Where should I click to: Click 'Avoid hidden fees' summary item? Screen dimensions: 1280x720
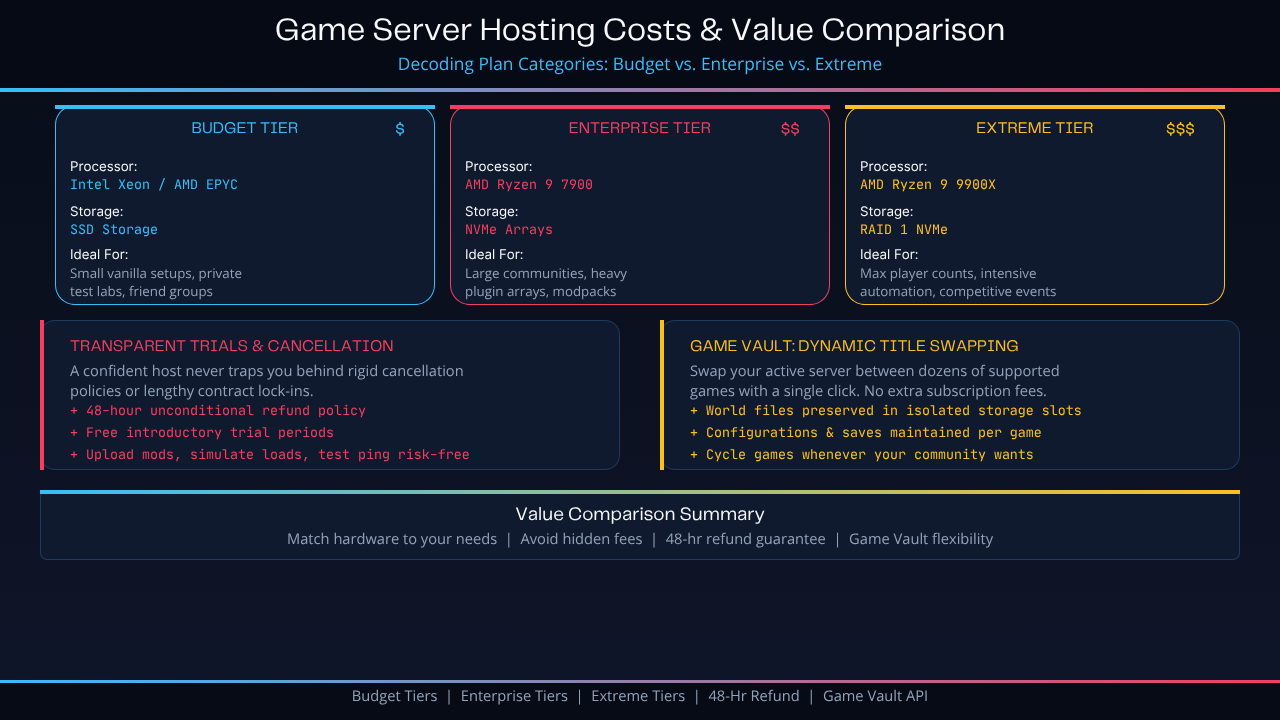click(581, 539)
